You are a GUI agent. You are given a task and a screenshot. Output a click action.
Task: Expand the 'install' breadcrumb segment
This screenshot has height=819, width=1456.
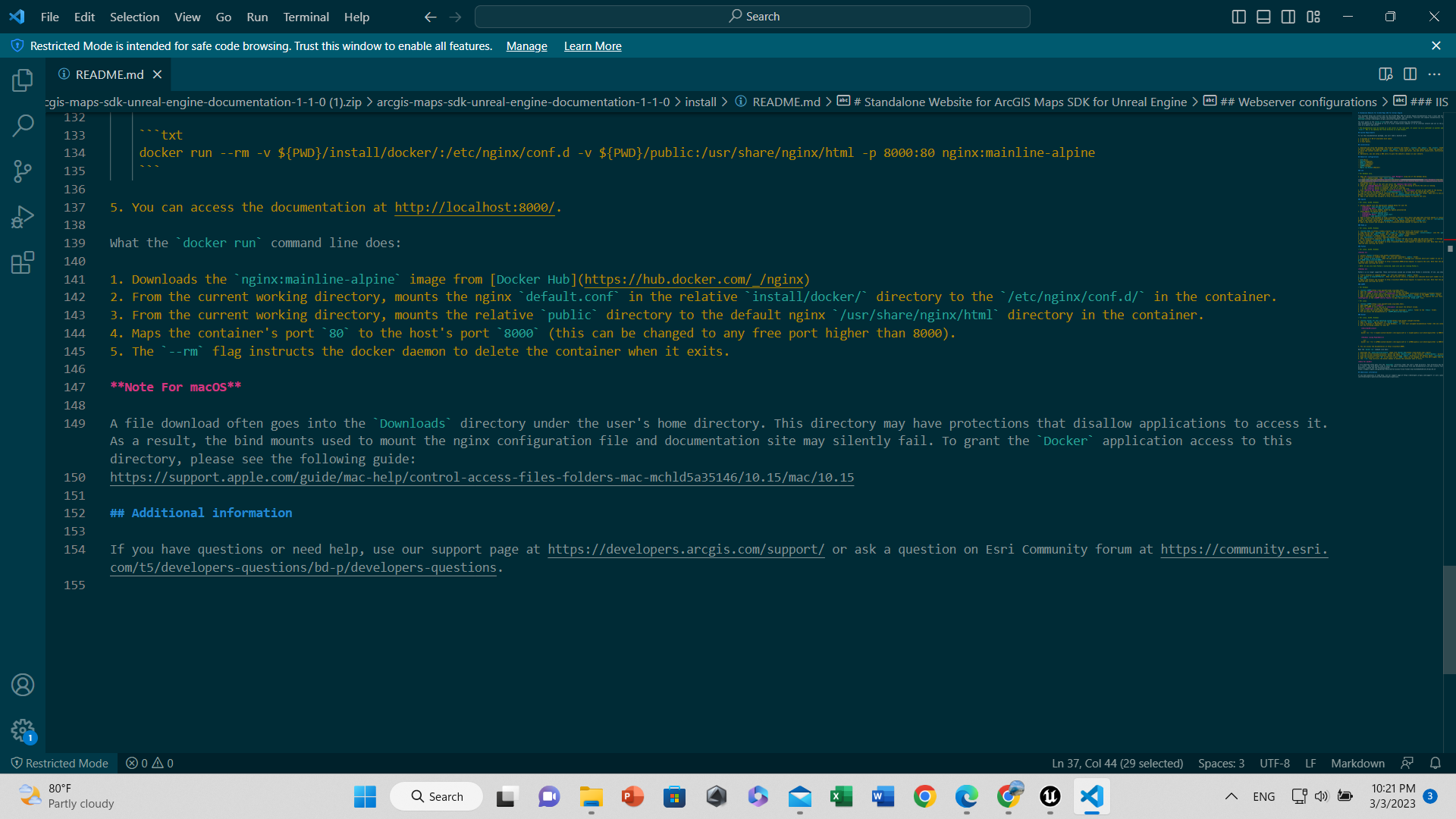coord(700,102)
